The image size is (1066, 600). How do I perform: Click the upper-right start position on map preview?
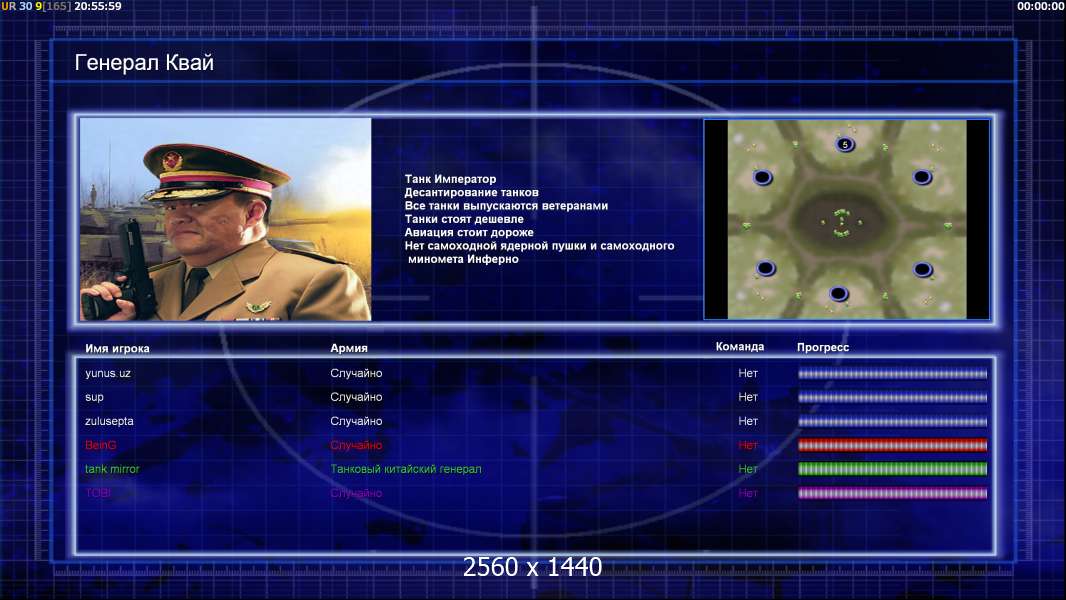pos(923,177)
